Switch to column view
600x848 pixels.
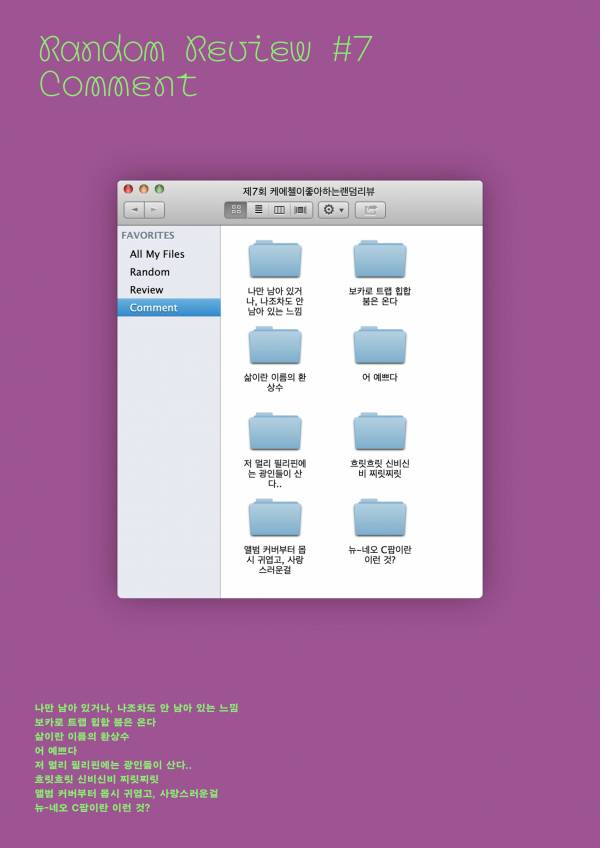coord(279,210)
